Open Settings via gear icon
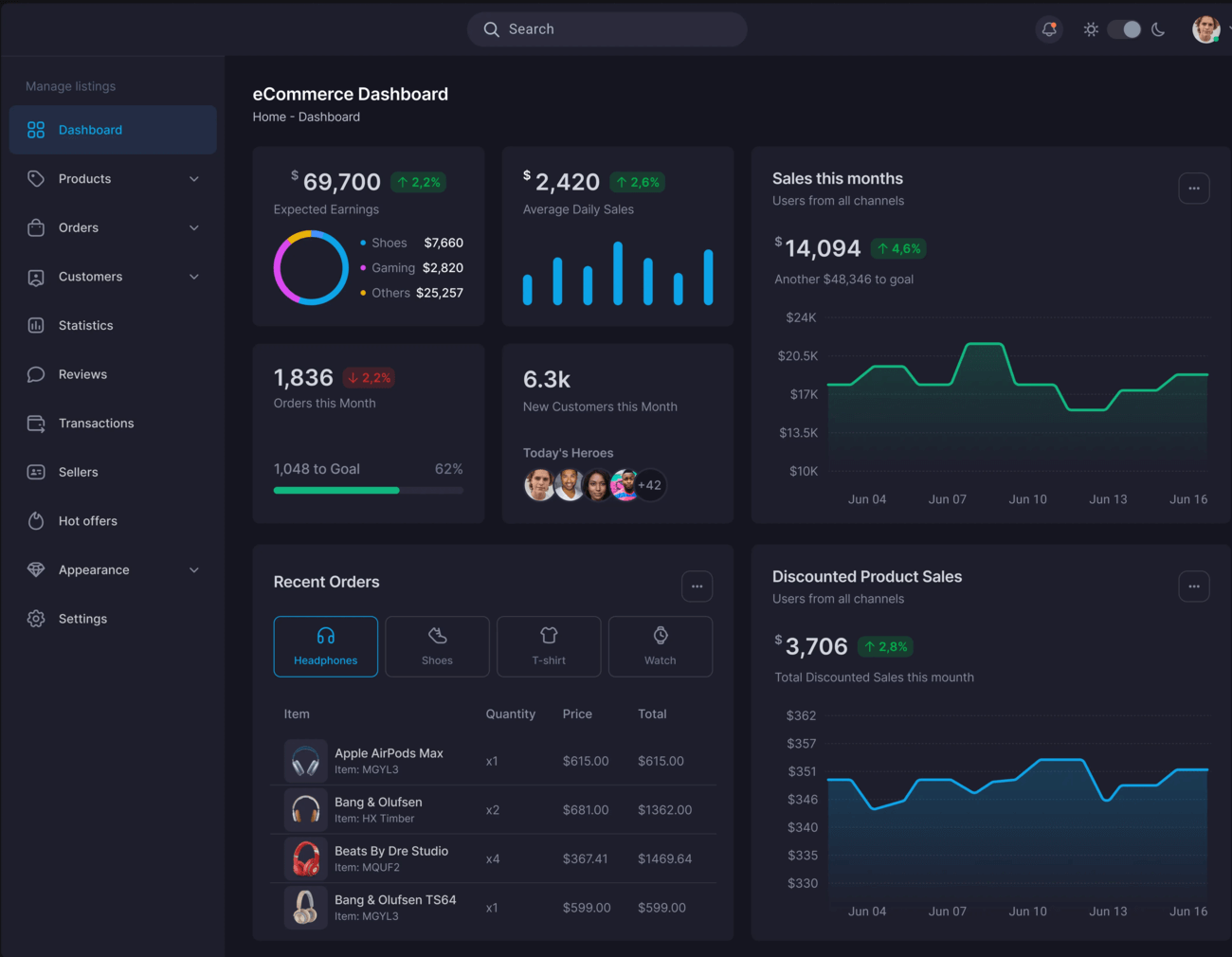Image resolution: width=1232 pixels, height=957 pixels. pyautogui.click(x=36, y=619)
